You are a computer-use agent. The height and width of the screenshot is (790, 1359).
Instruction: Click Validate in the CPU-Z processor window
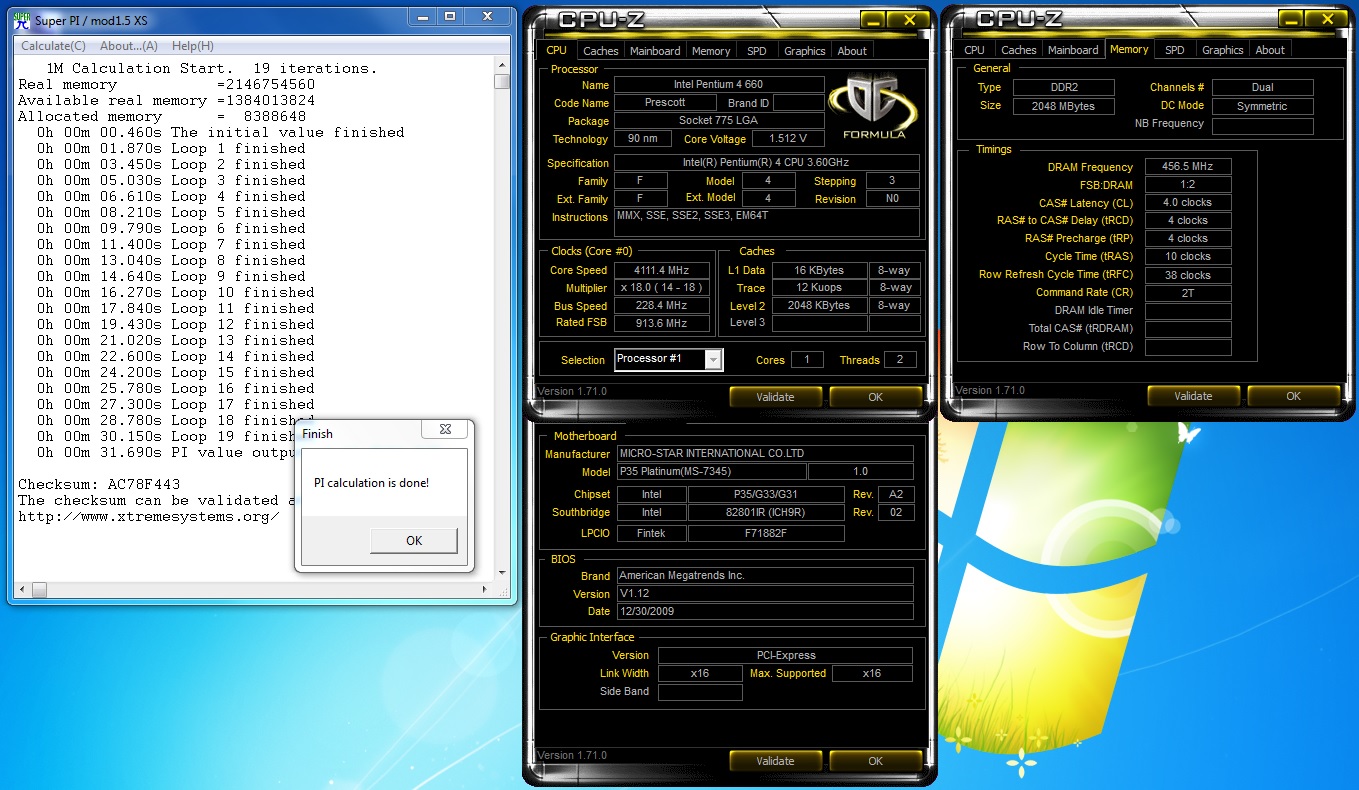[x=775, y=397]
